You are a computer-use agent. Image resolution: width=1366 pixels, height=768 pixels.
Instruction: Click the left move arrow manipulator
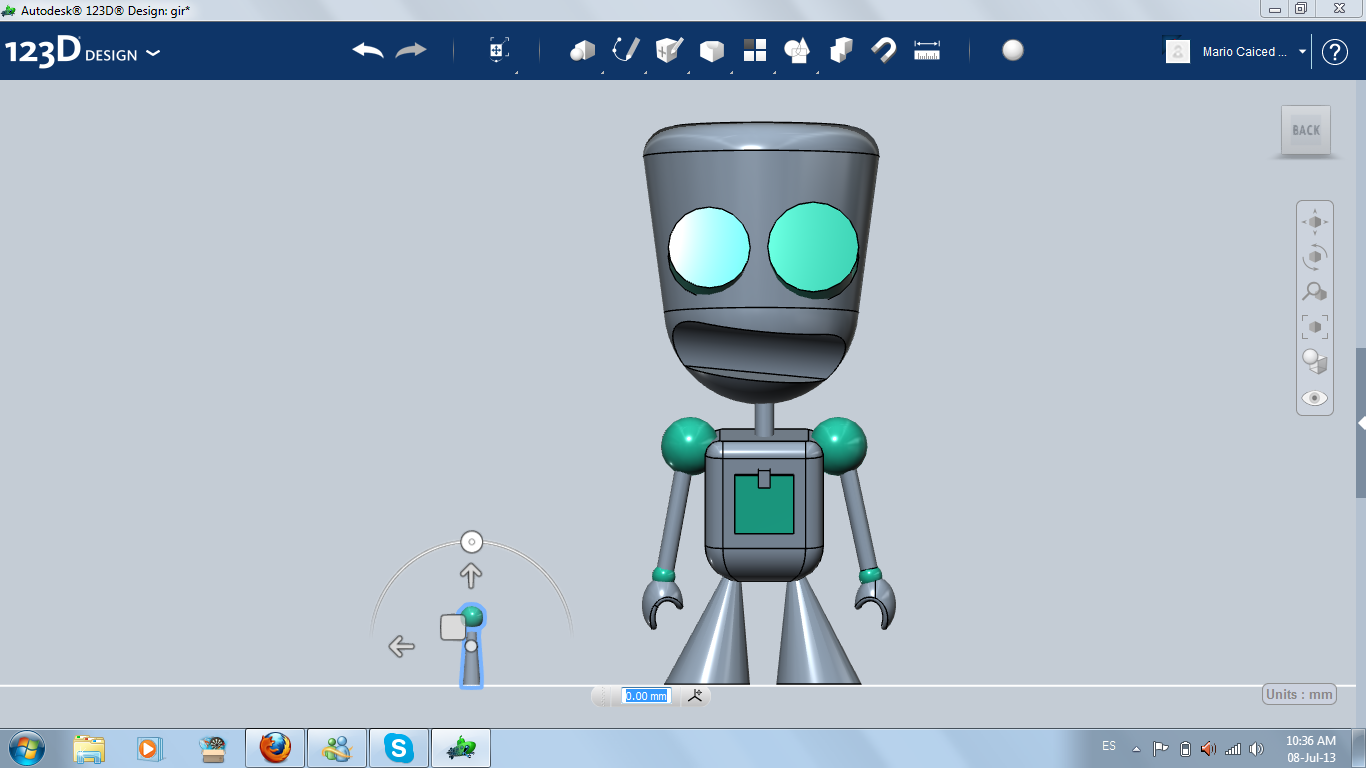pyautogui.click(x=401, y=646)
